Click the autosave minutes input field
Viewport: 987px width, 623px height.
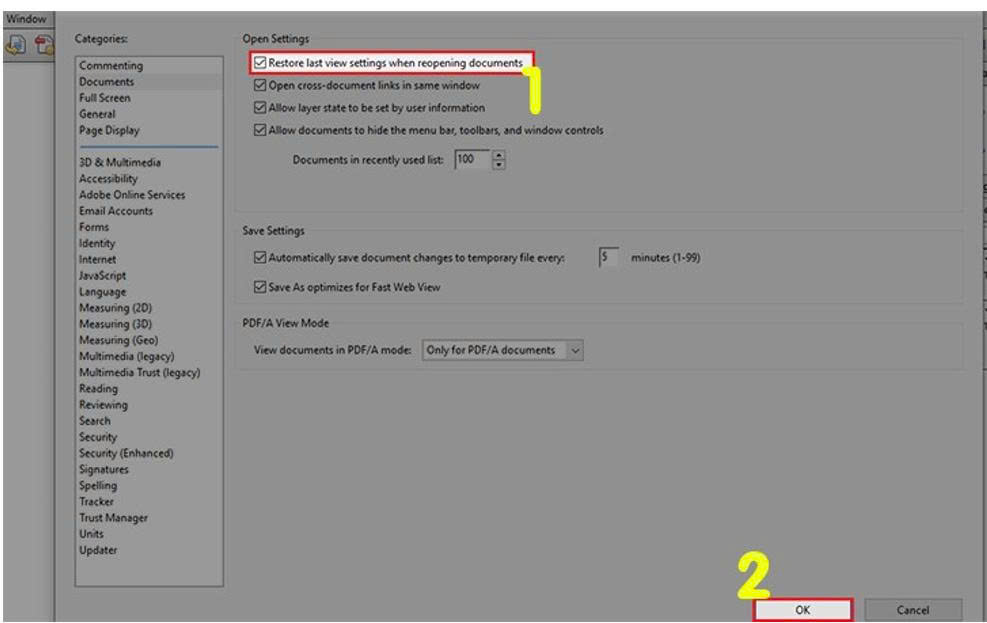pos(609,257)
